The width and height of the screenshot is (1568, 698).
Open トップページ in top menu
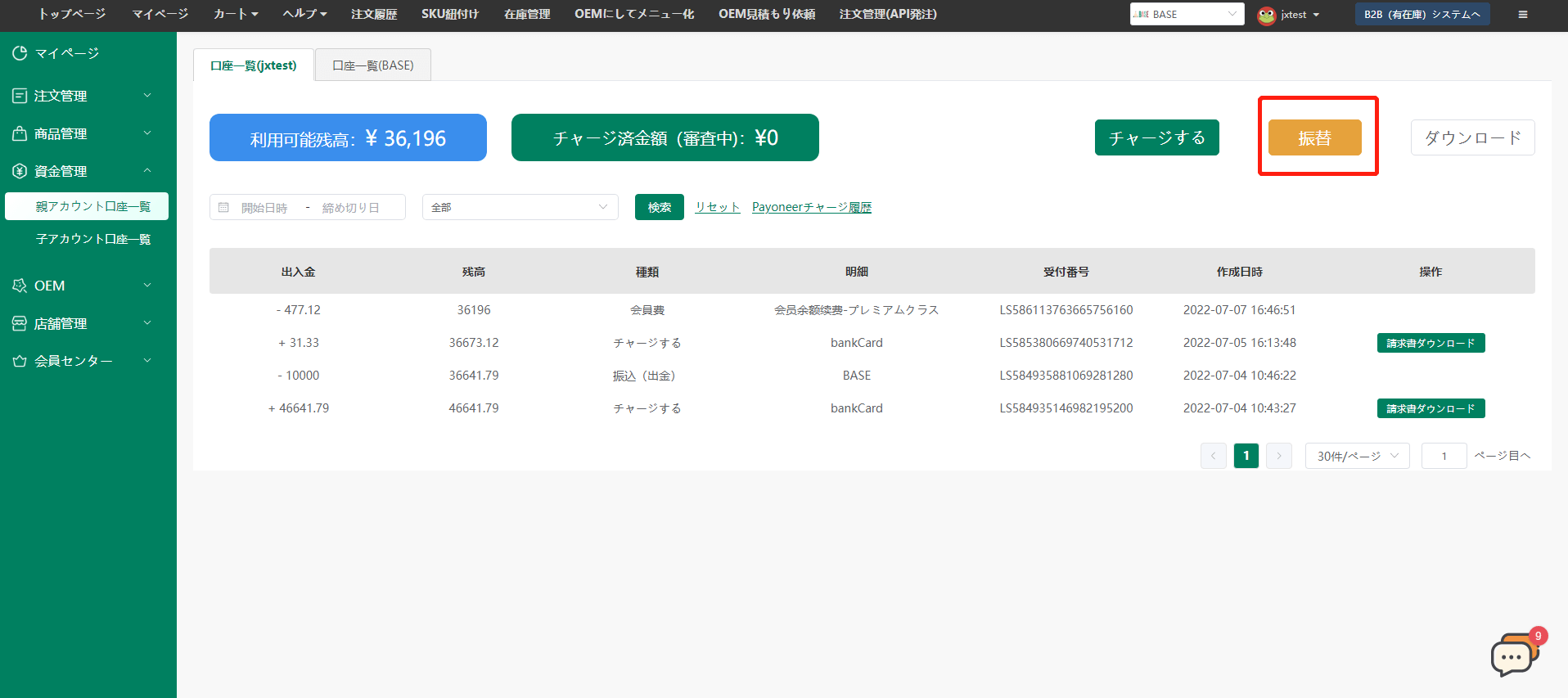click(72, 14)
